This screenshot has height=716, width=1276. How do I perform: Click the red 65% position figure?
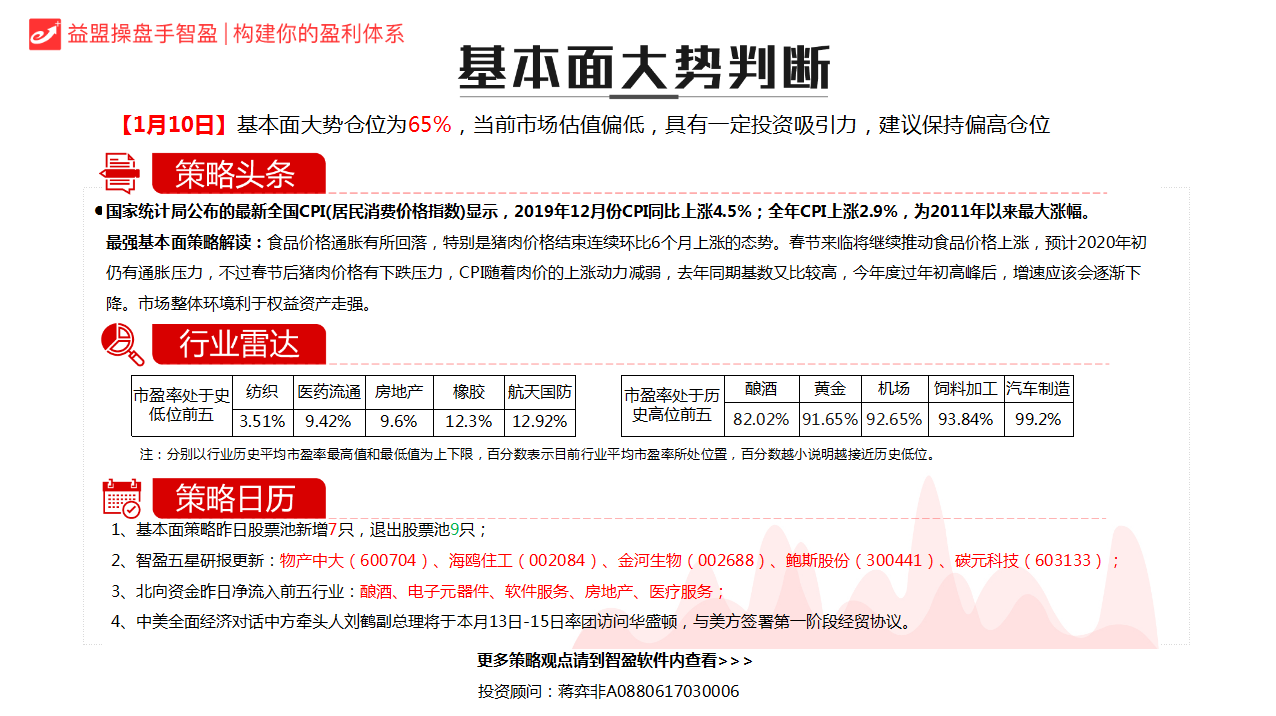[430, 125]
